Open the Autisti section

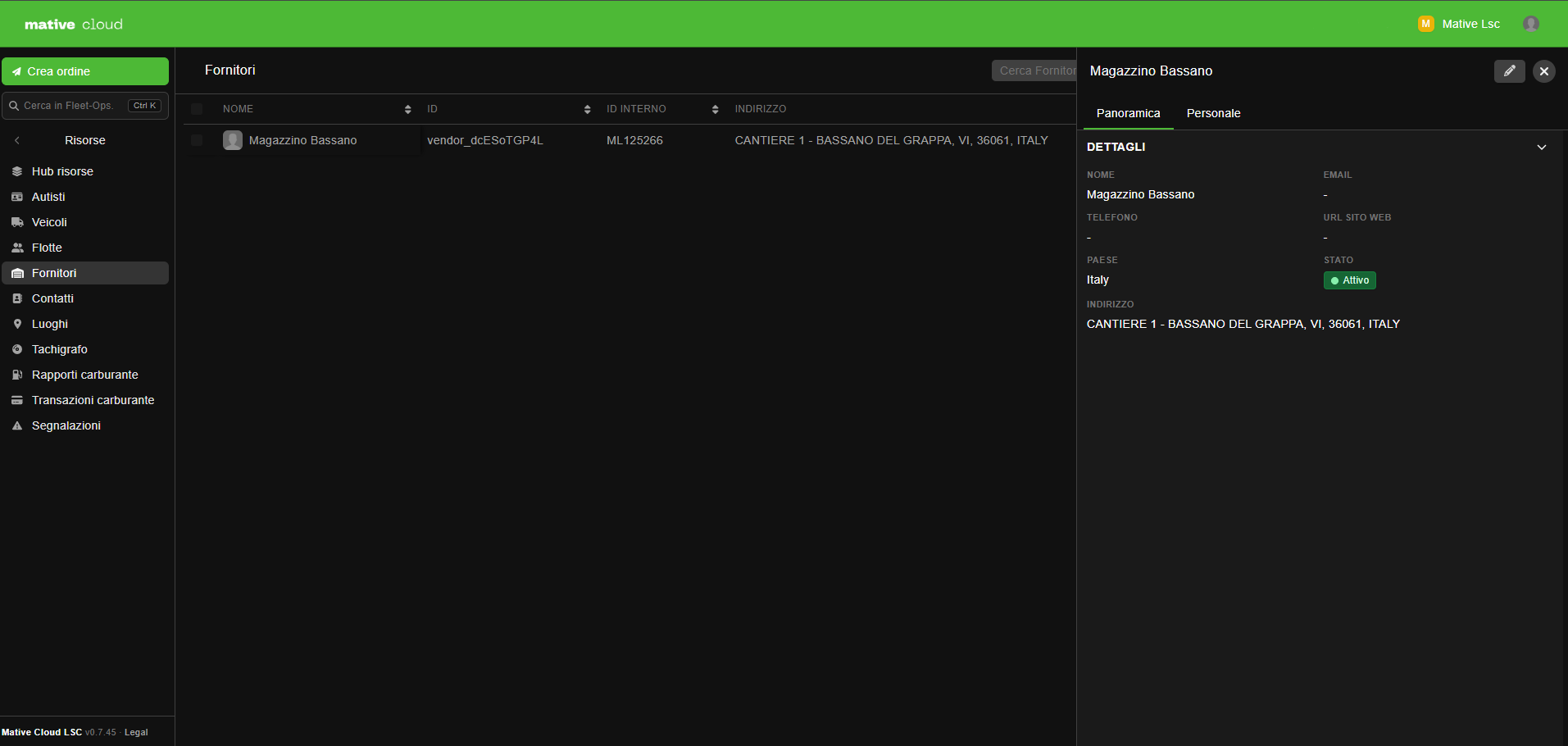pos(85,197)
